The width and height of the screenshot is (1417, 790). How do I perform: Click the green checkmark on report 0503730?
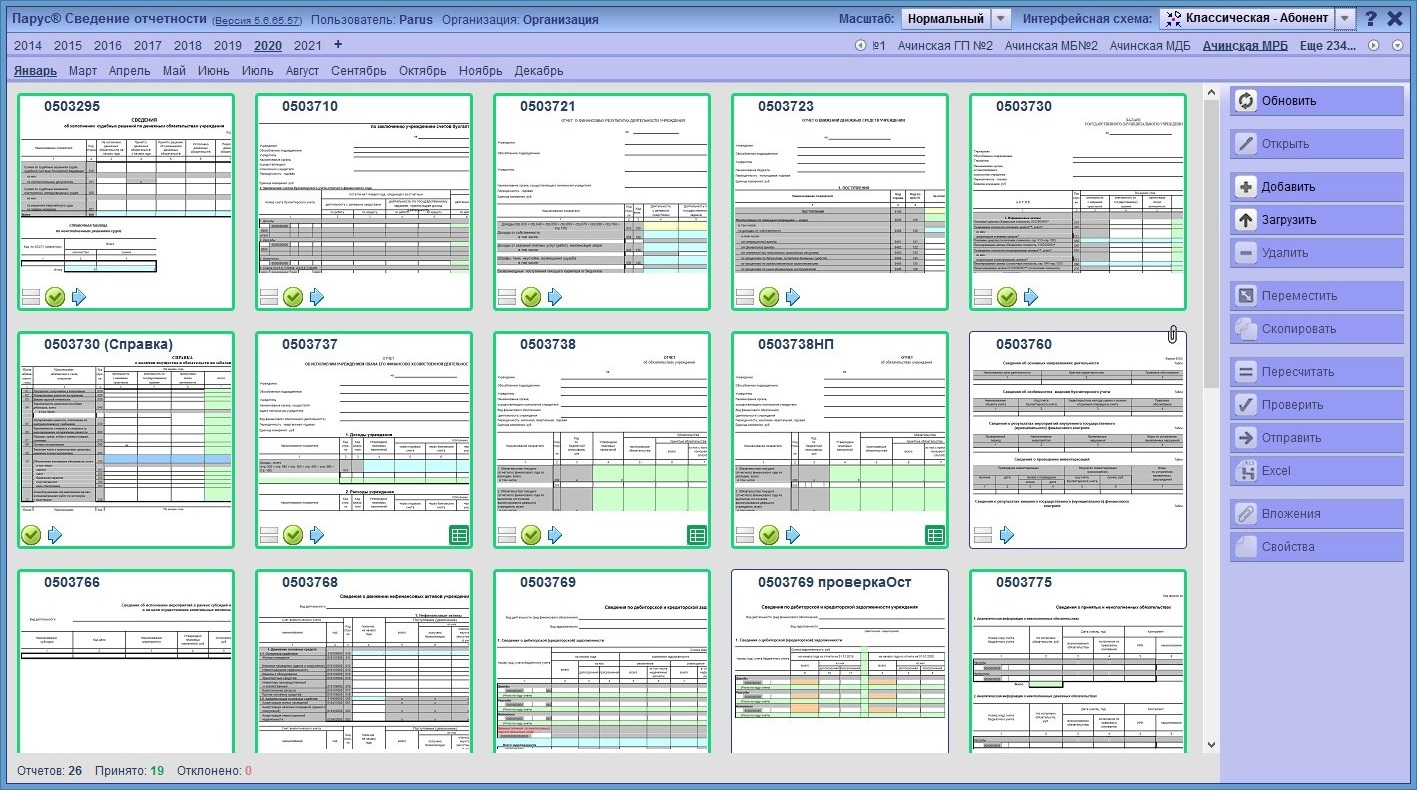click(1007, 297)
